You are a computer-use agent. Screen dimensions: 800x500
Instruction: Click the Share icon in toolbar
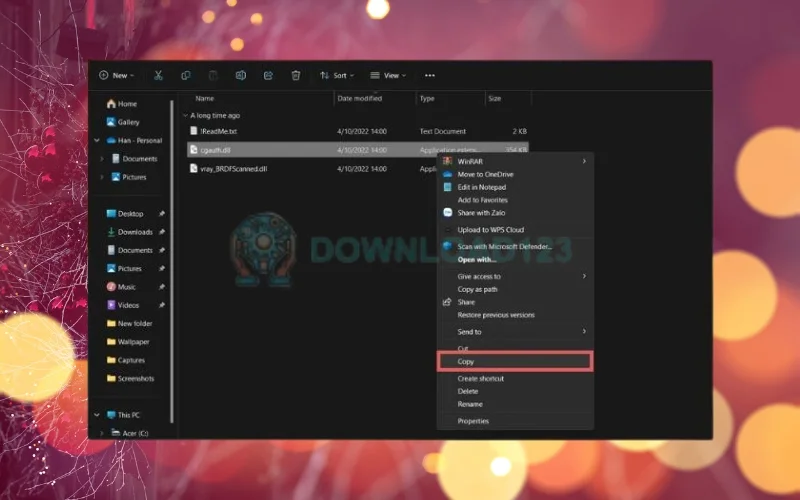click(x=268, y=76)
